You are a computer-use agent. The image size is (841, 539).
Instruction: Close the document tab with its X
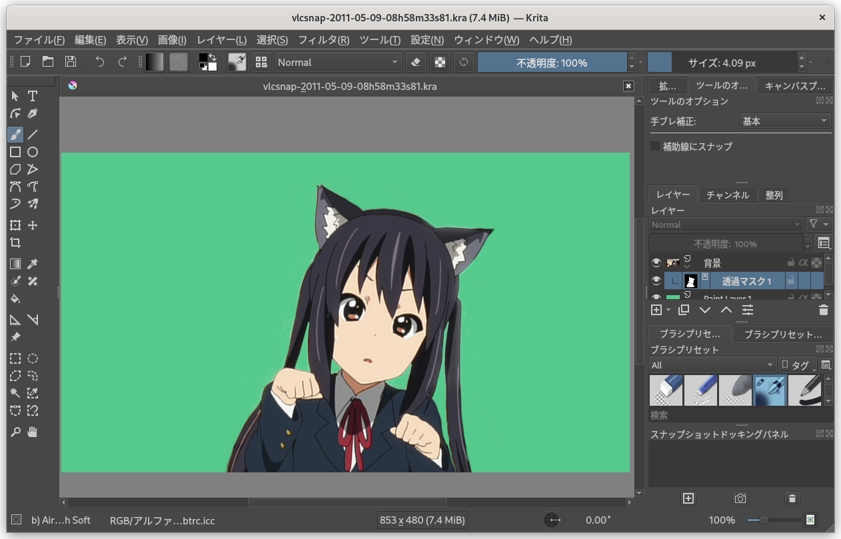[628, 86]
